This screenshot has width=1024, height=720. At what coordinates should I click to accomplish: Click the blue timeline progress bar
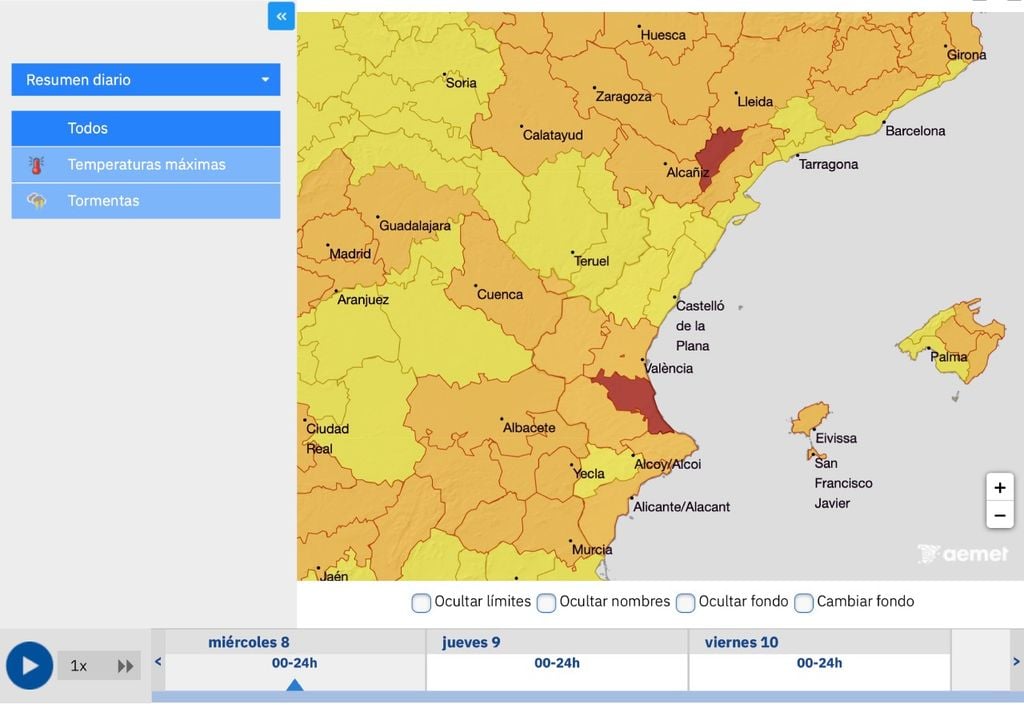588,696
